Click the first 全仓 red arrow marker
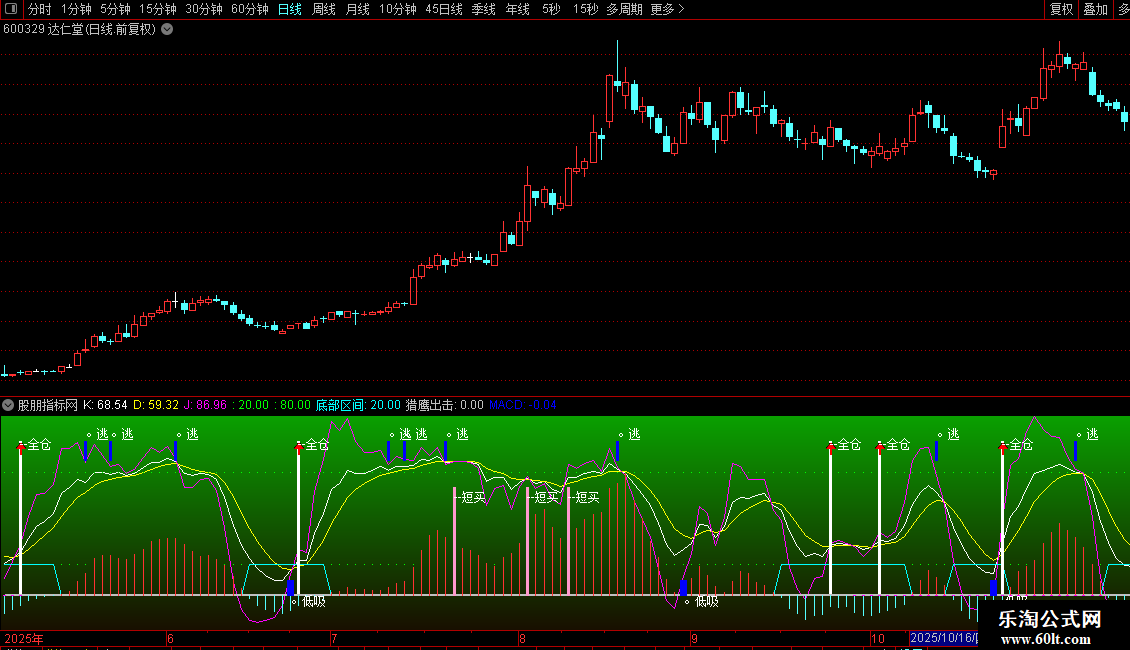The width and height of the screenshot is (1130, 650). pyautogui.click(x=21, y=447)
